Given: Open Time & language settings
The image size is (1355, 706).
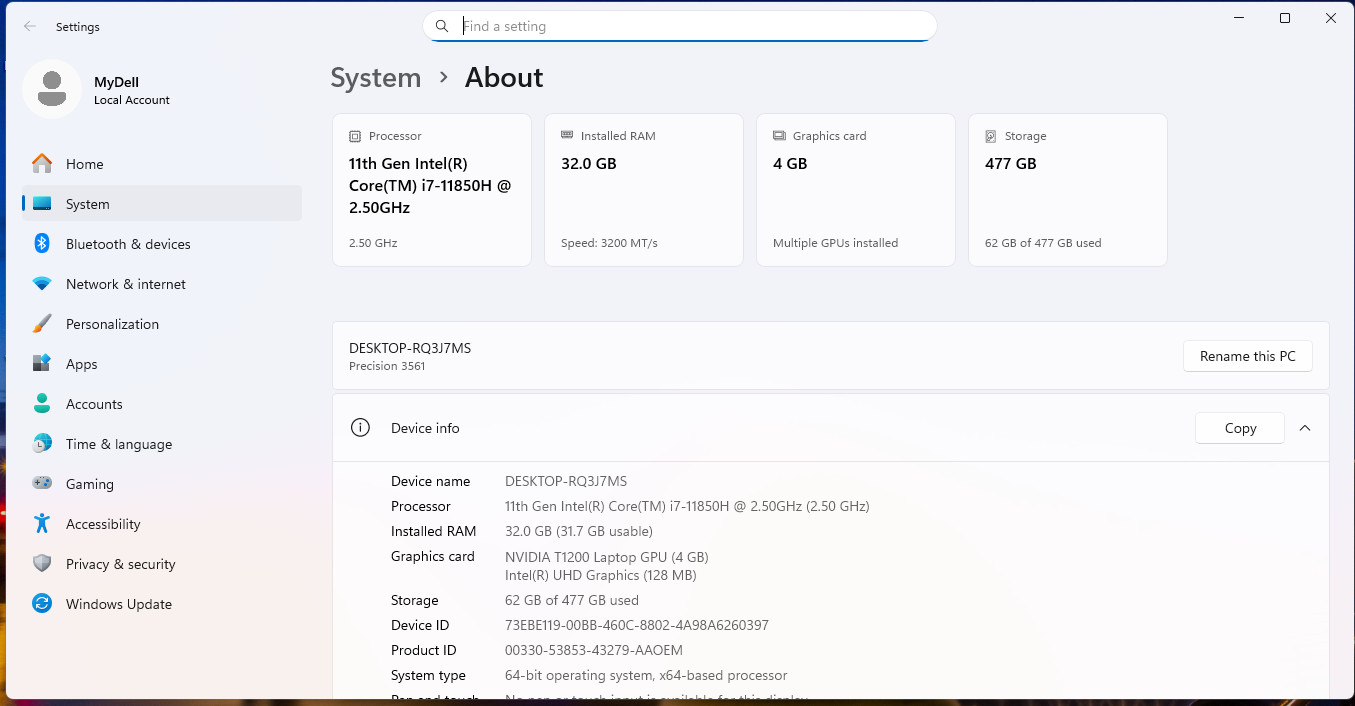Looking at the screenshot, I should click(x=162, y=444).
